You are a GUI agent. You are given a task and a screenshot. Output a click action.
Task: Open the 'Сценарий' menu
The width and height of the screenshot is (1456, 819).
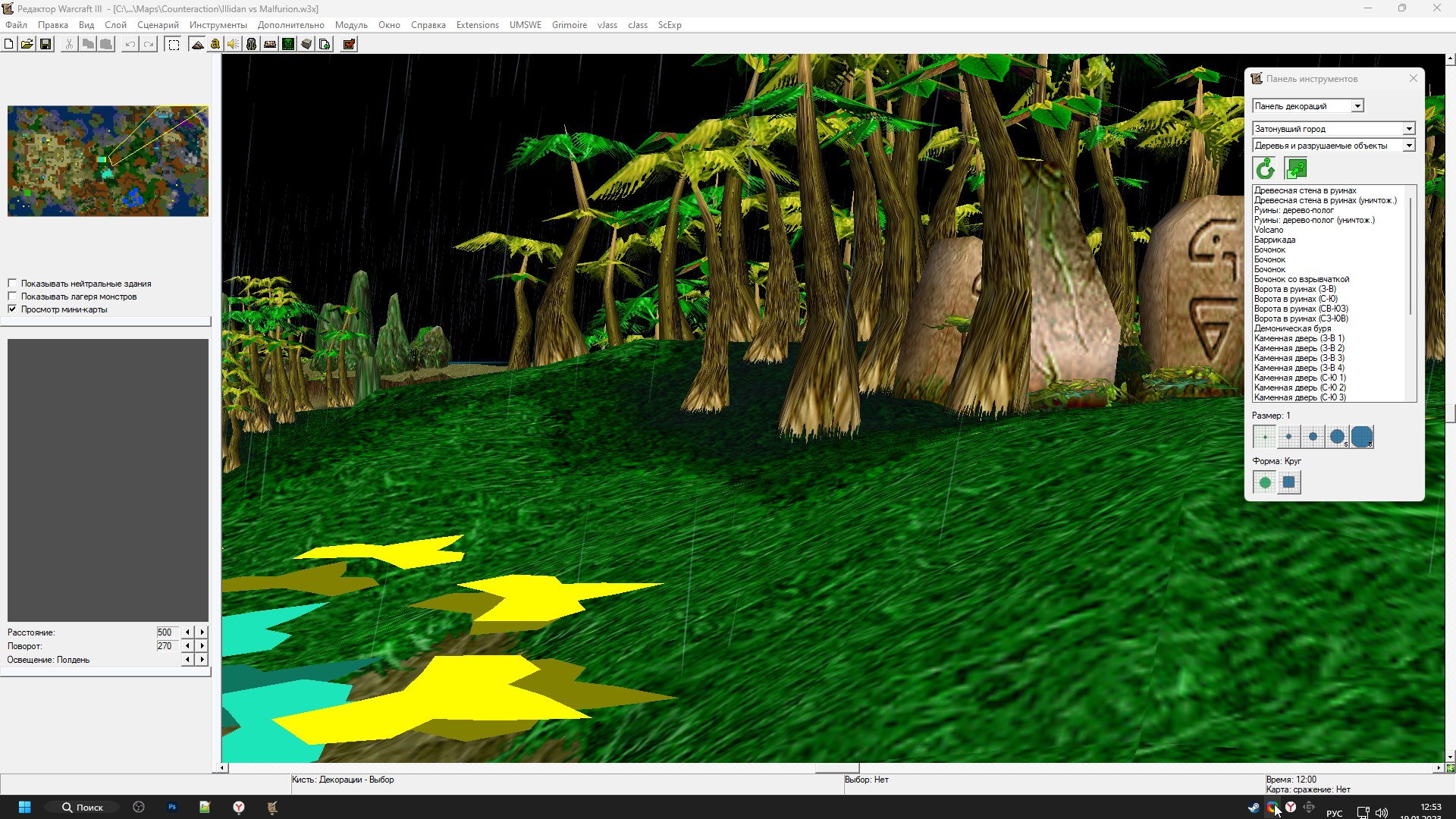[x=158, y=25]
